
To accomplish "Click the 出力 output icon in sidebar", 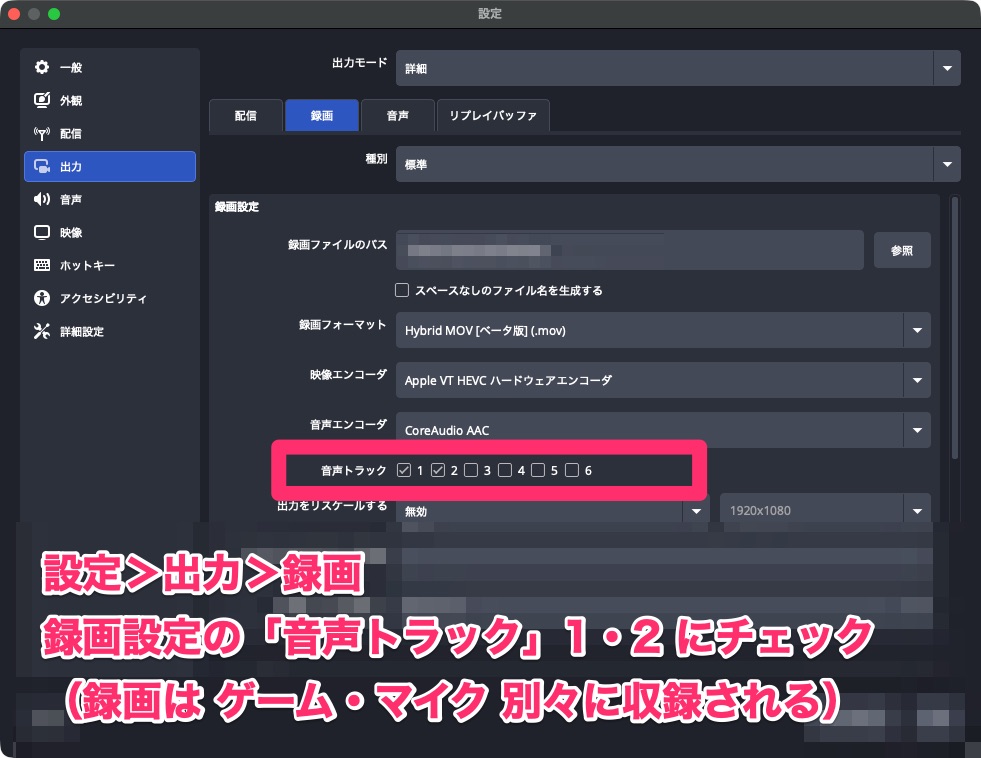I will [42, 166].
